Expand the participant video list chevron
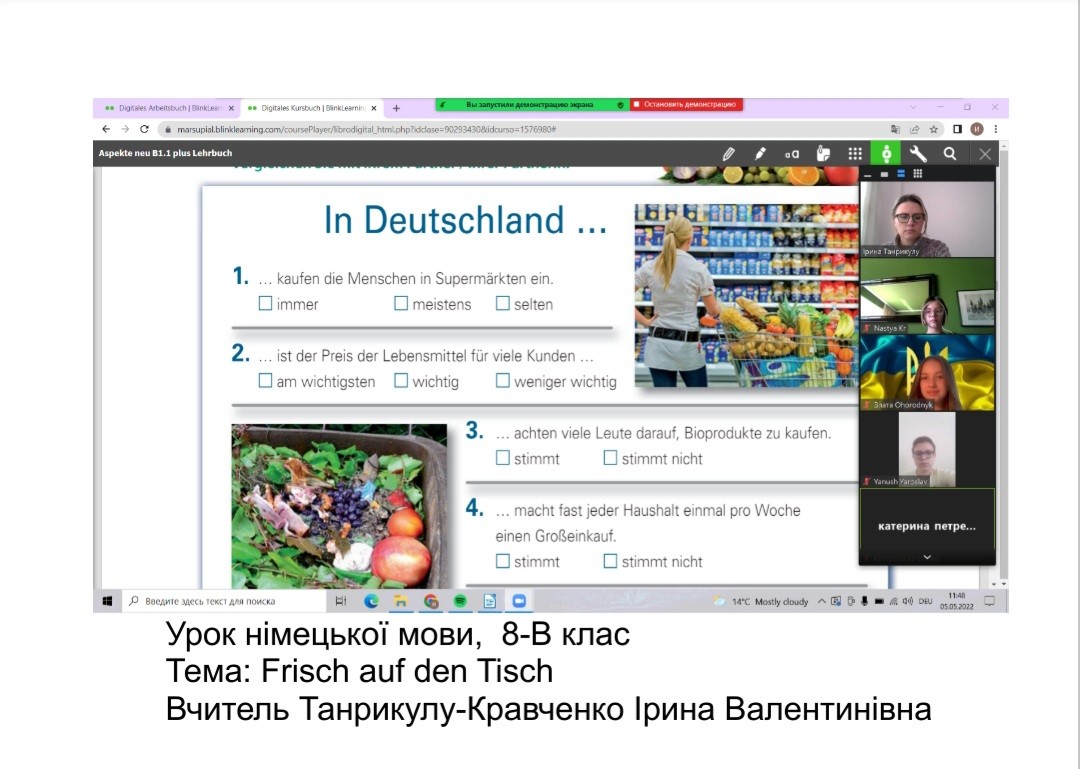This screenshot has height=769, width=1080. 927,557
